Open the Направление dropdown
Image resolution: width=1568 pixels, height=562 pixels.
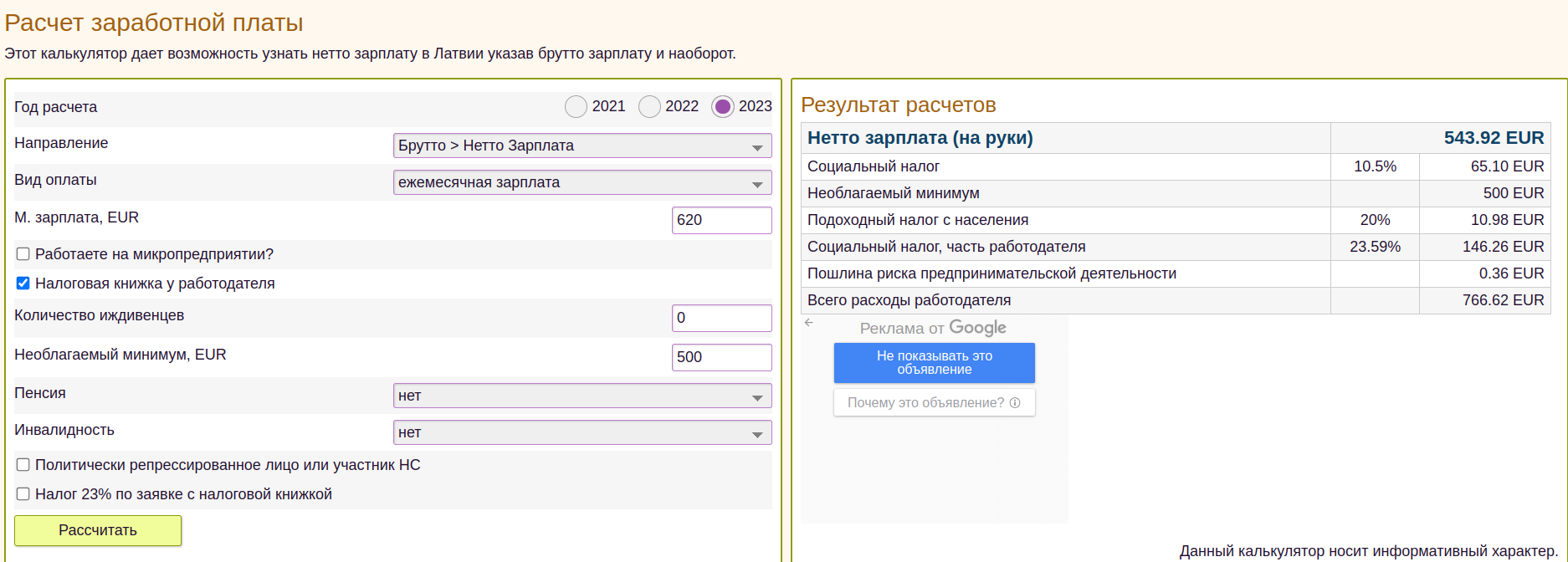[582, 146]
